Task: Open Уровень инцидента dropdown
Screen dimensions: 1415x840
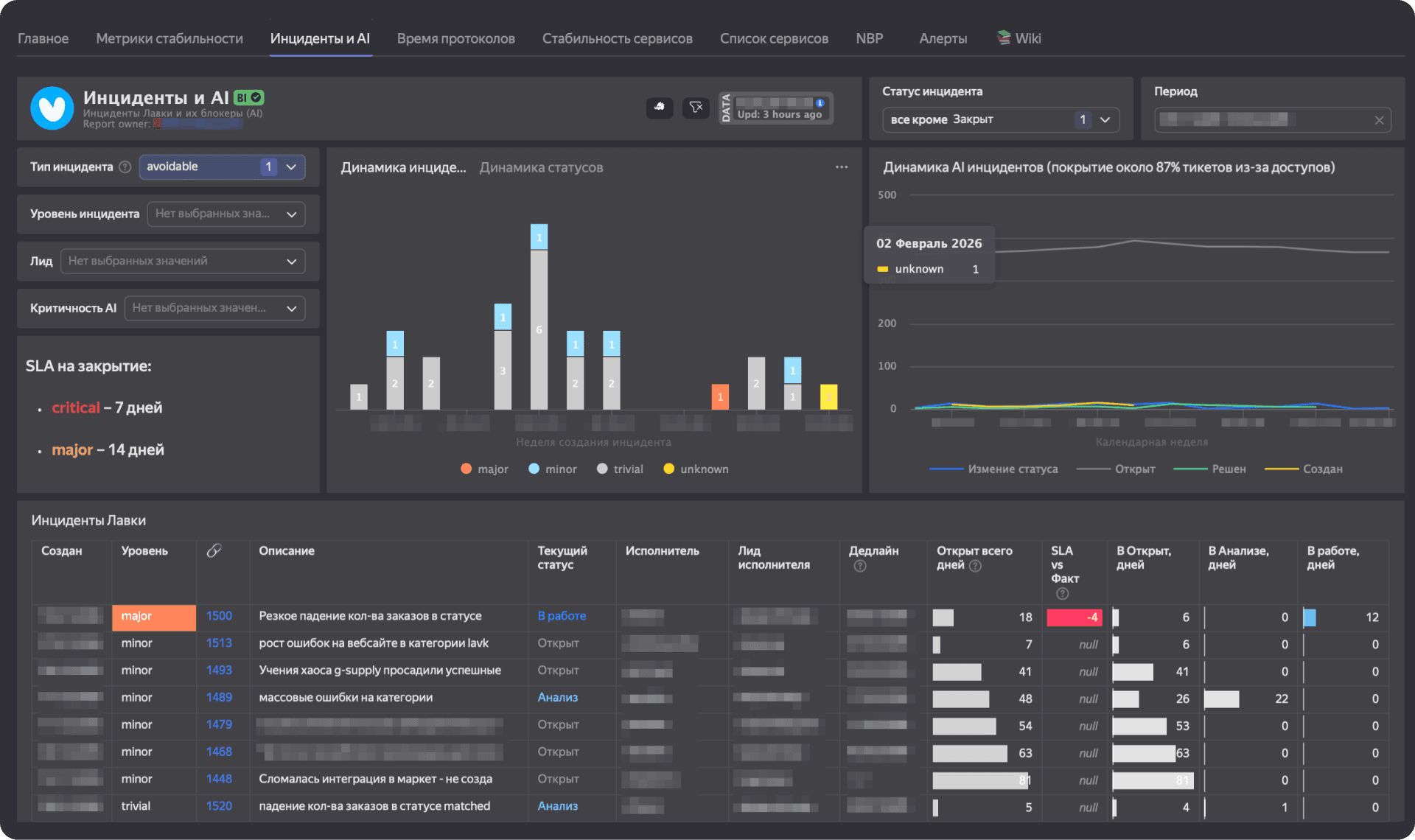Action: click(x=226, y=214)
